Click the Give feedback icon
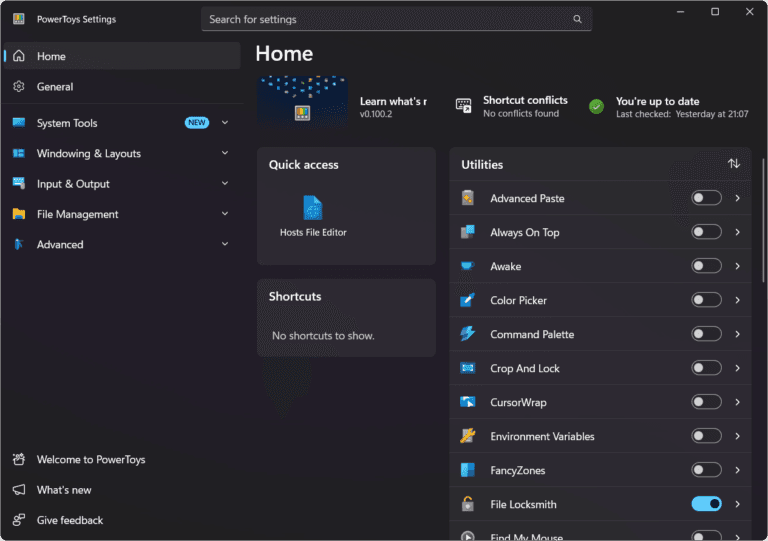Image resolution: width=768 pixels, height=541 pixels. coord(19,520)
